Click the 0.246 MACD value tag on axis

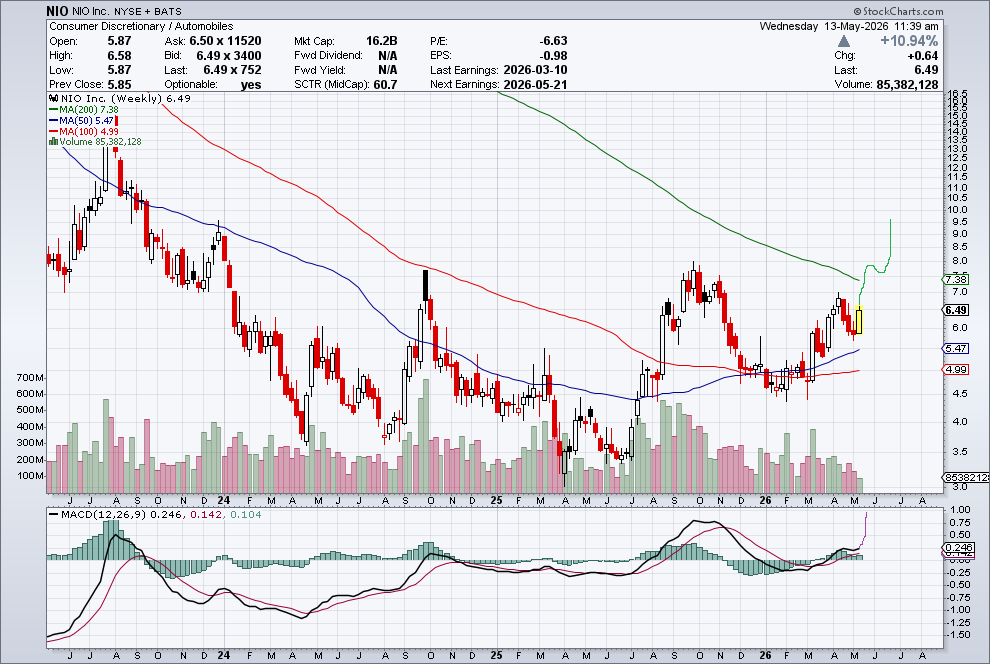tap(960, 548)
